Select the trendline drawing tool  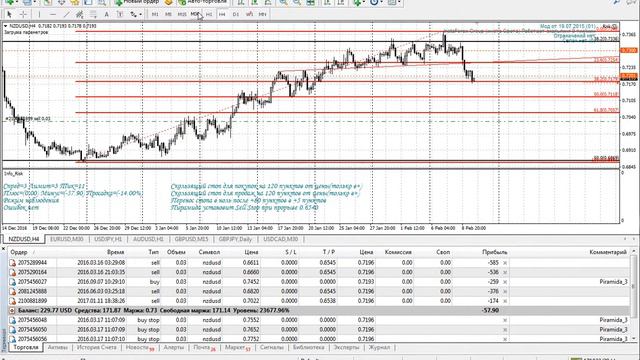click(66, 14)
